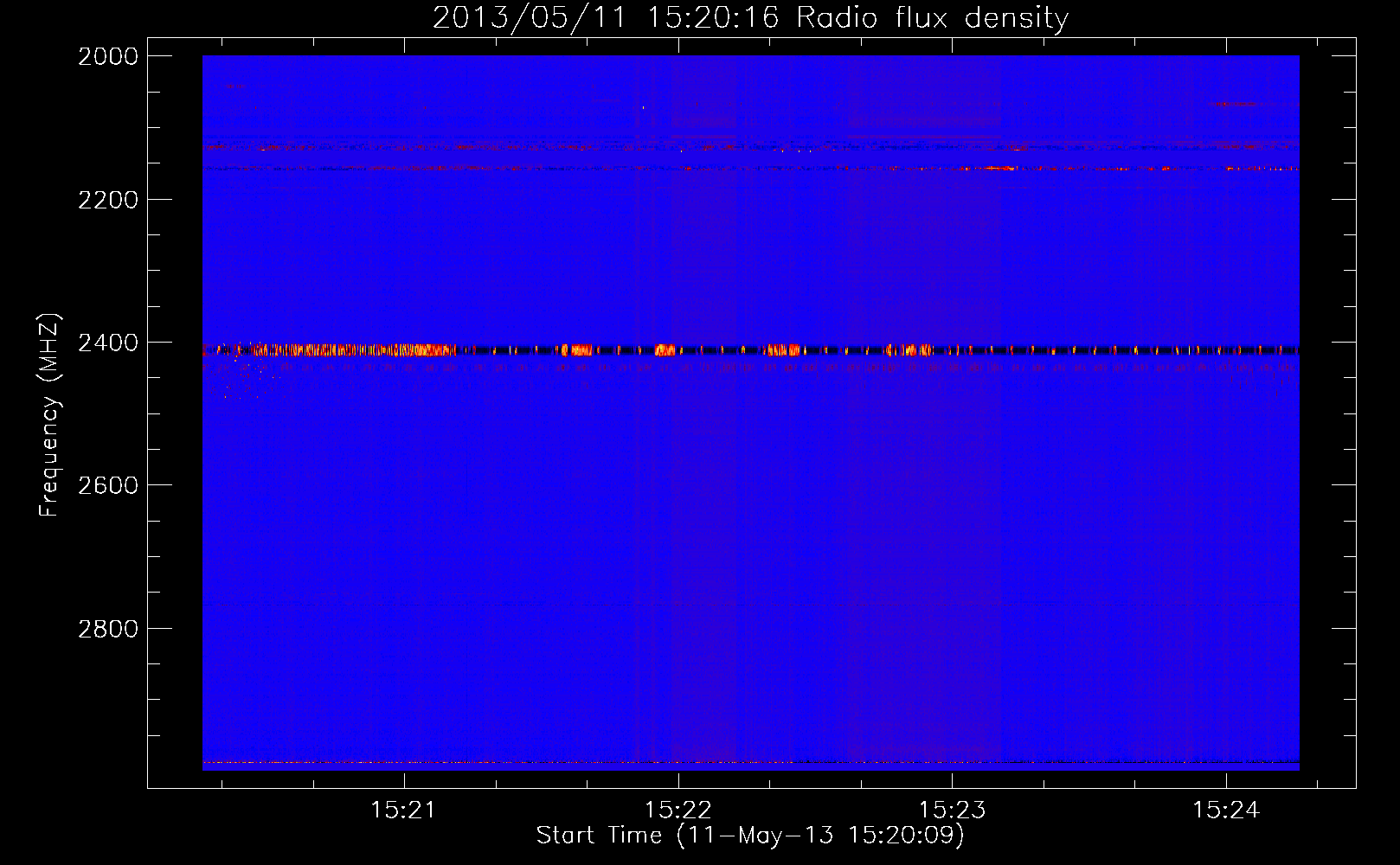Click the "Frequency (MHZ)" axis label
Viewport: 1400px width, 865px height.
pyautogui.click(x=50, y=415)
